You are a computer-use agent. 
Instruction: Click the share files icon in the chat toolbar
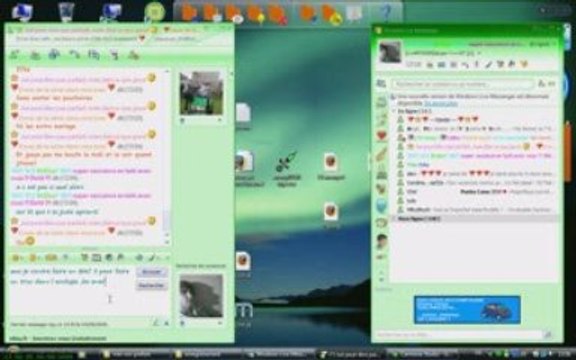(x=35, y=55)
